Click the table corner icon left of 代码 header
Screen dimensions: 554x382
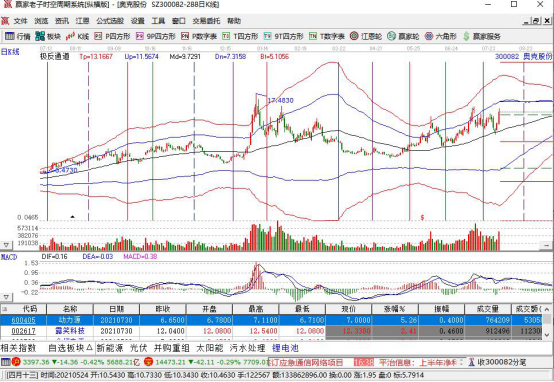(x=5, y=309)
